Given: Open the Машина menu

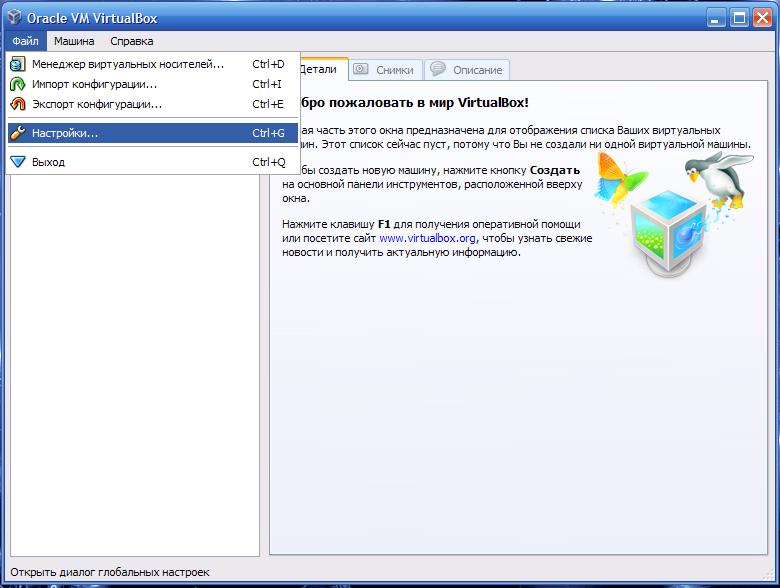Looking at the screenshot, I should [x=74, y=41].
